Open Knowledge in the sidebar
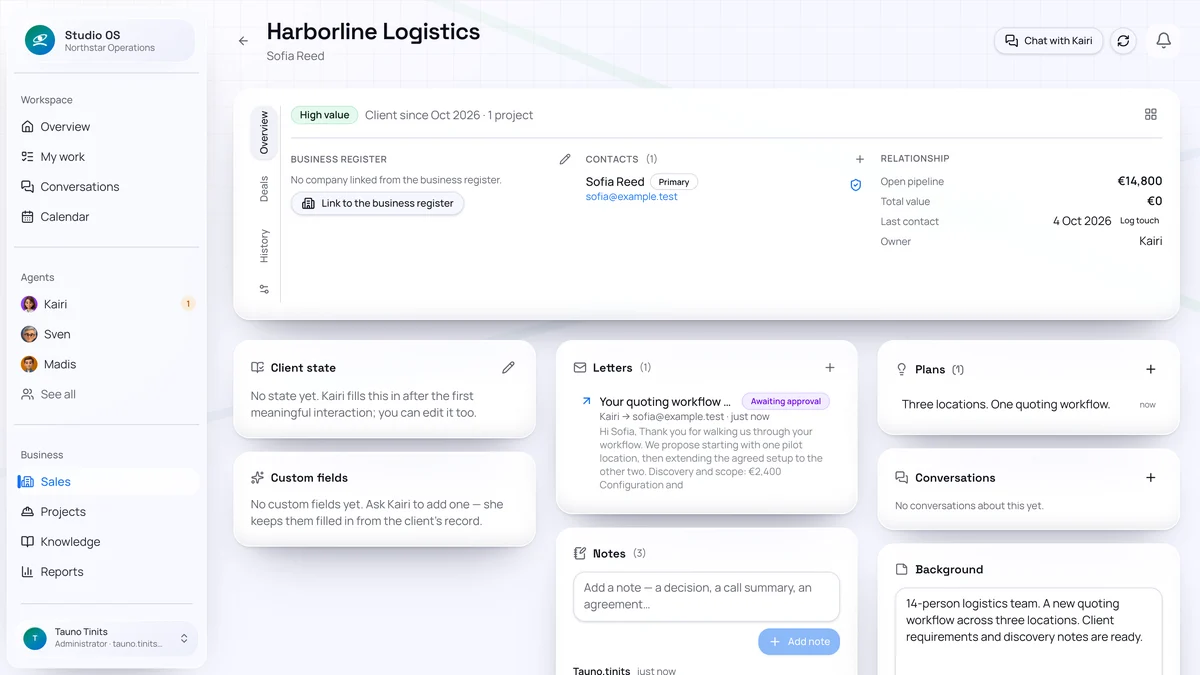The width and height of the screenshot is (1200, 675). click(108, 542)
